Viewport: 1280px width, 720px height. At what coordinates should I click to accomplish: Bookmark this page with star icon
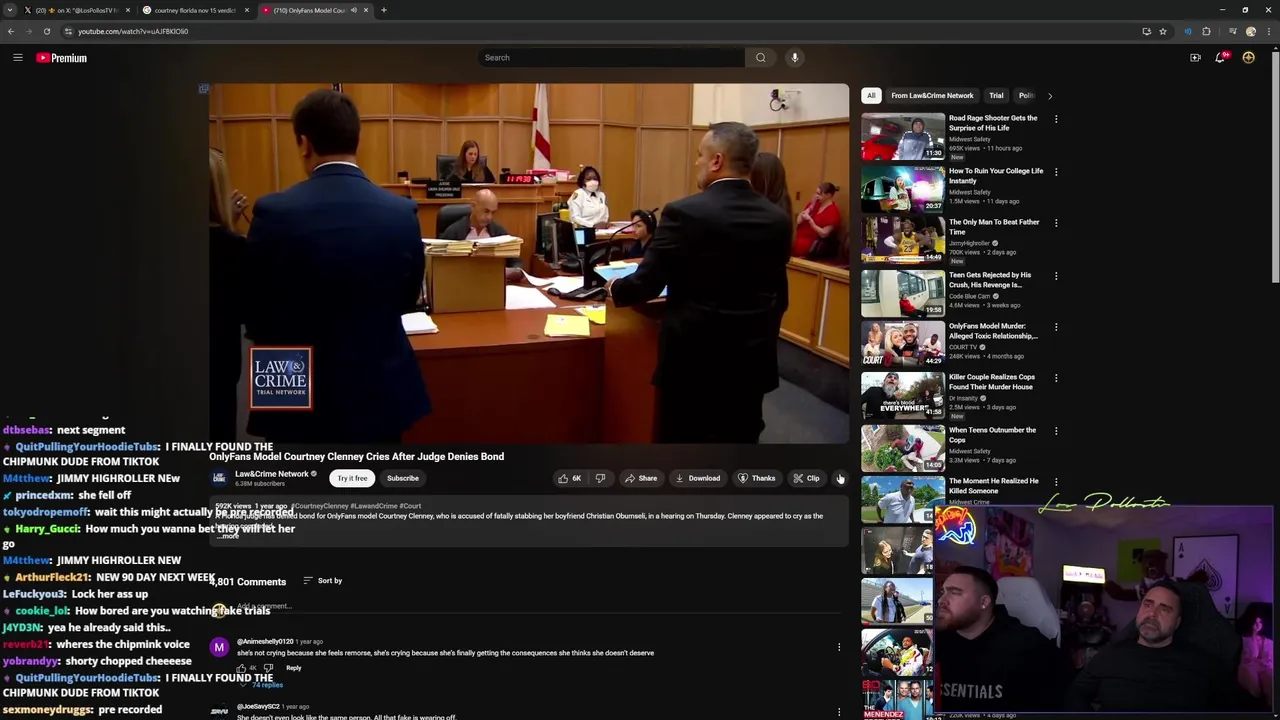tap(1163, 31)
